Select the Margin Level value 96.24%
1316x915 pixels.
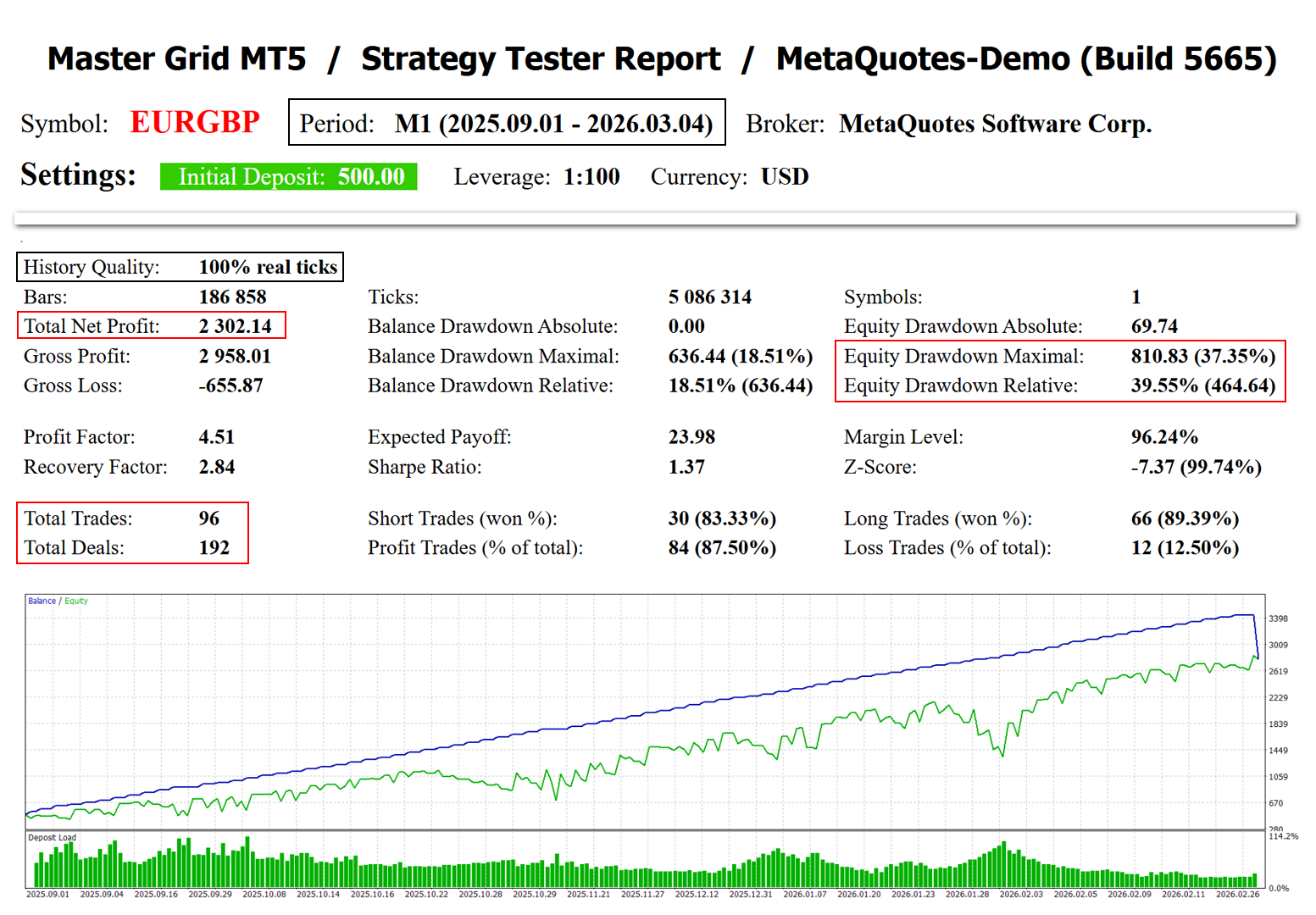pos(1164,437)
